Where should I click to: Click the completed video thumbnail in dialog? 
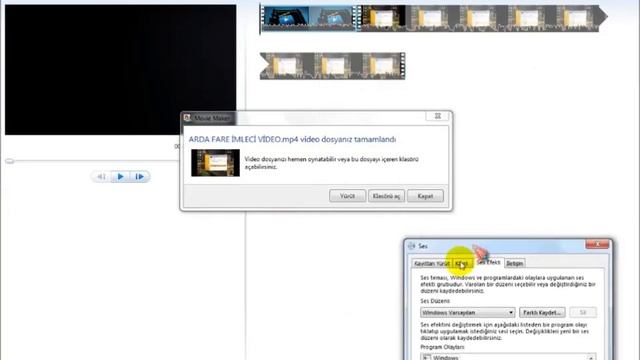216,163
